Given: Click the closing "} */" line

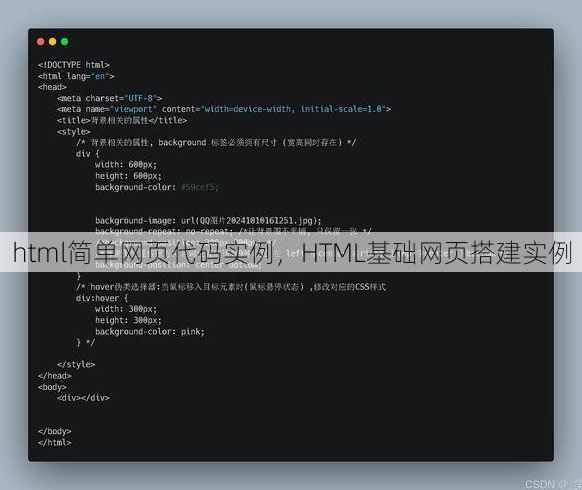Looking at the screenshot, I should pos(85,342).
